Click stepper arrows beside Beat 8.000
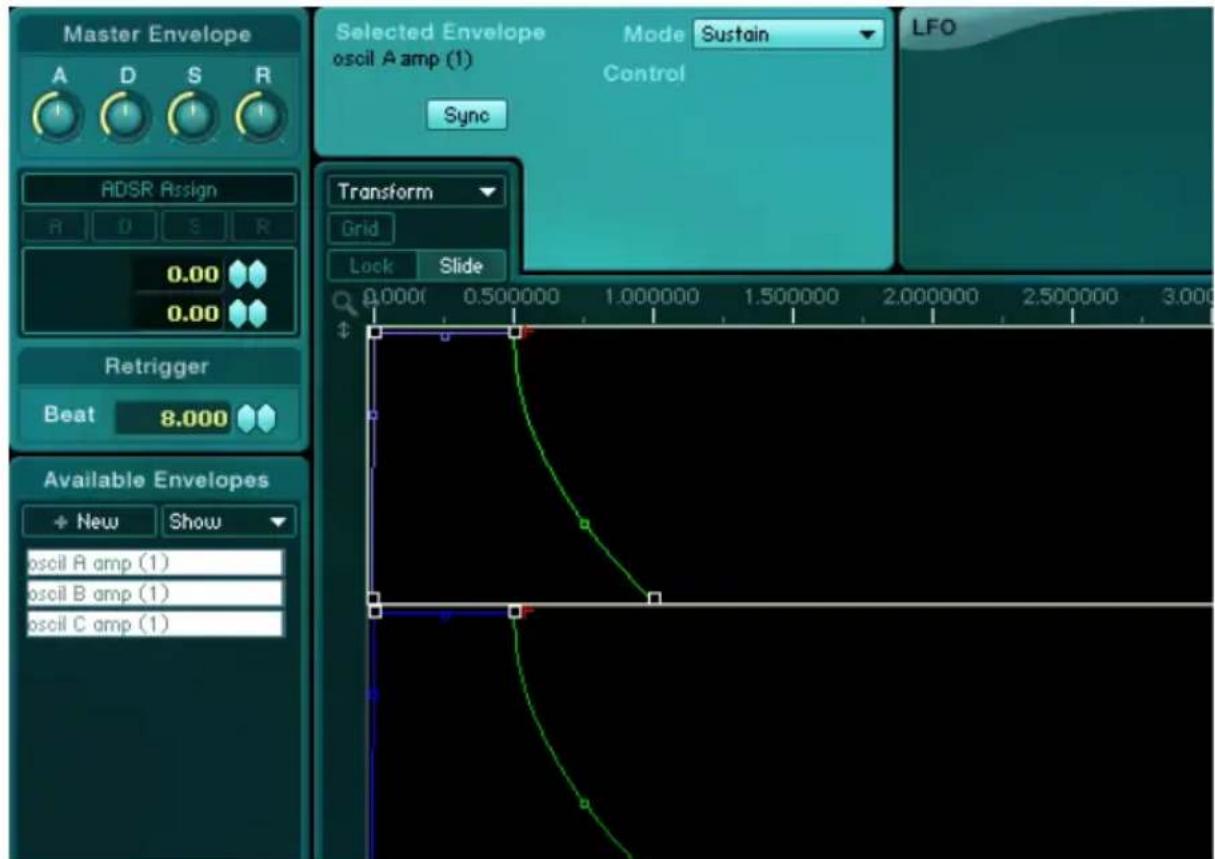1215x859 pixels. point(258,418)
